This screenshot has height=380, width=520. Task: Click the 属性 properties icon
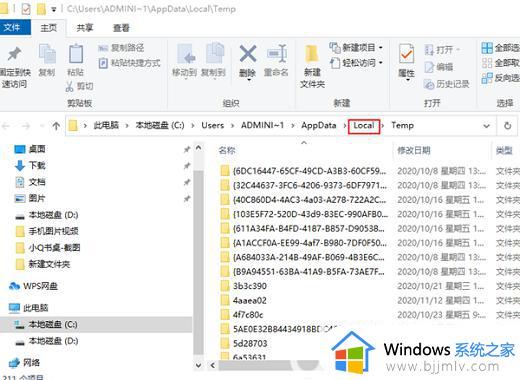point(406,54)
